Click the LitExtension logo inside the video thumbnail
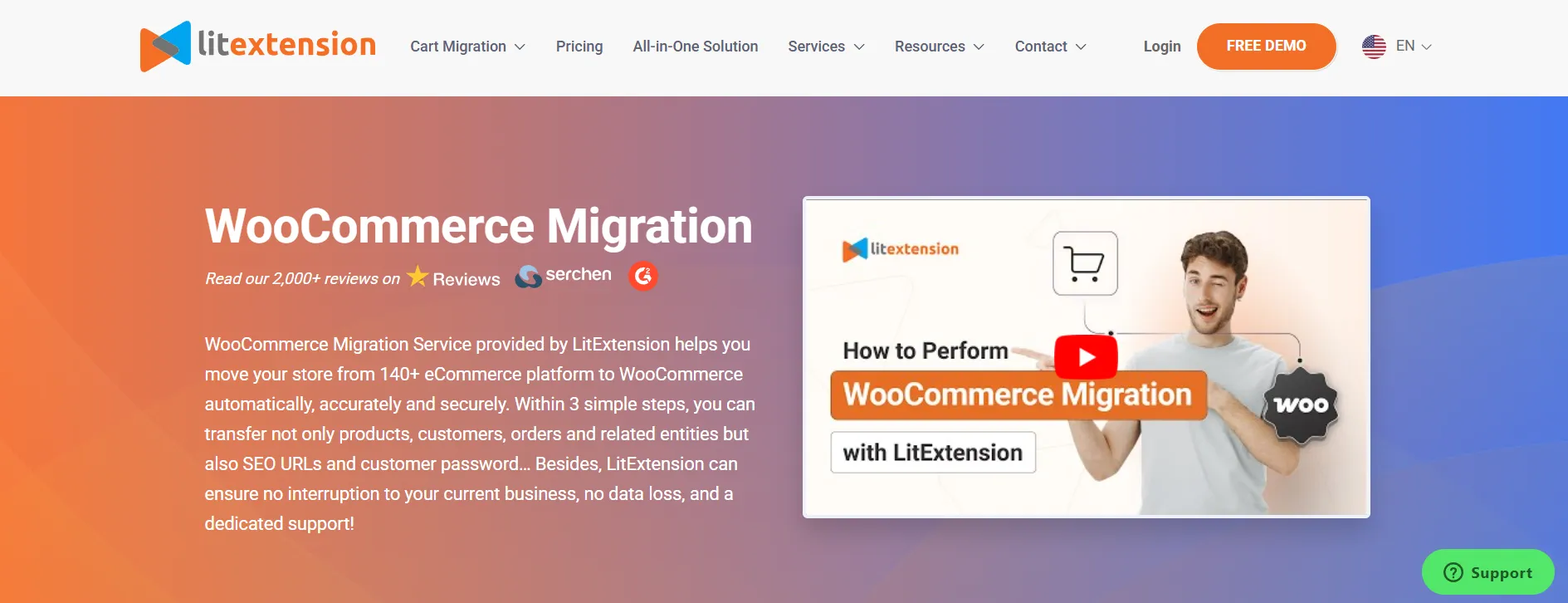 [x=901, y=248]
